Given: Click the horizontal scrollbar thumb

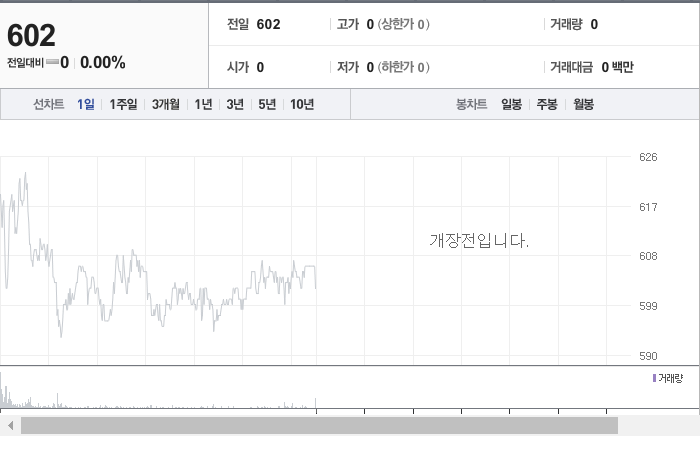Looking at the screenshot, I should pos(319,426).
